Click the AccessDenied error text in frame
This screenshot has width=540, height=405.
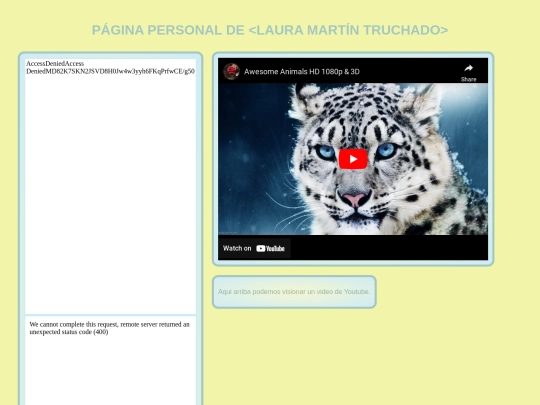point(110,68)
